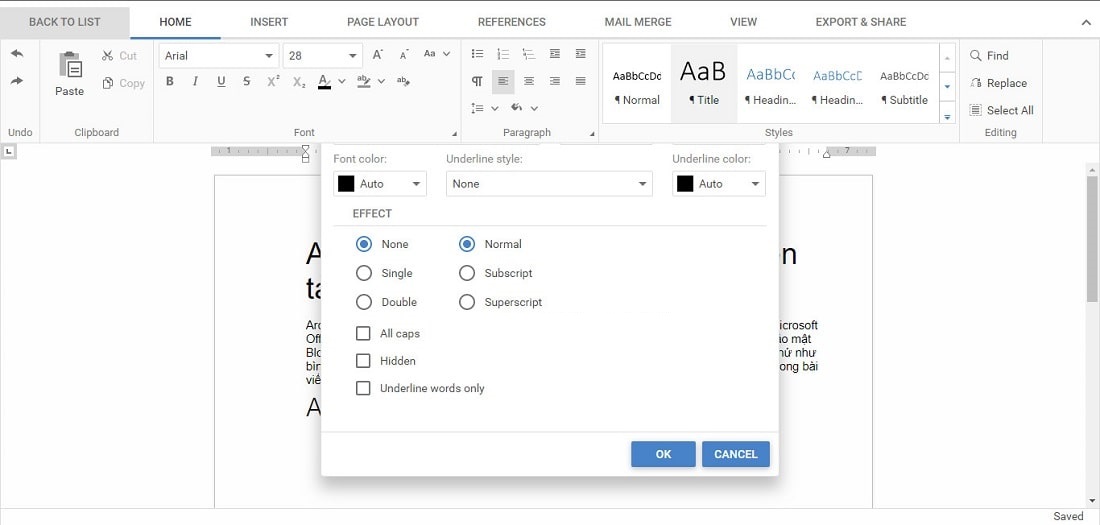Show hidden paragraph marks
The height and width of the screenshot is (525, 1100).
(x=477, y=81)
